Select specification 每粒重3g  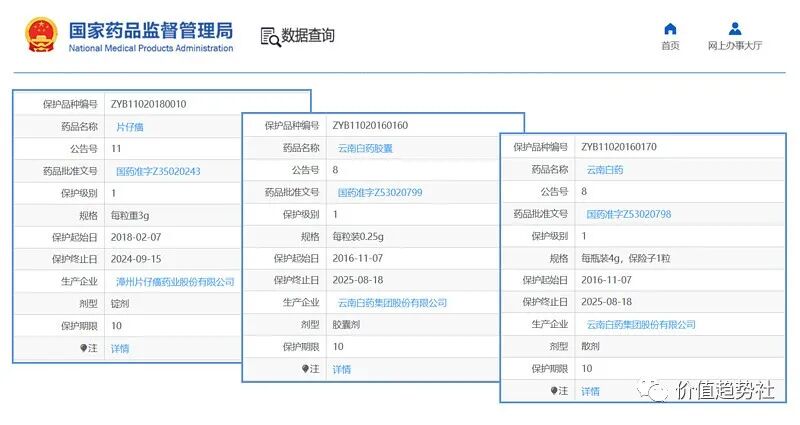coord(130,215)
